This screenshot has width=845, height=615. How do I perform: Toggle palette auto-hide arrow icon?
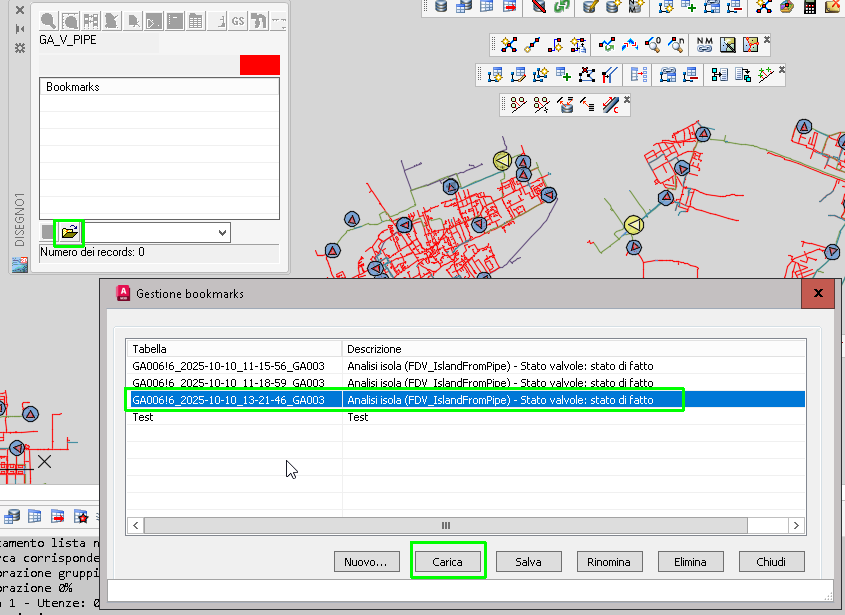click(x=20, y=29)
